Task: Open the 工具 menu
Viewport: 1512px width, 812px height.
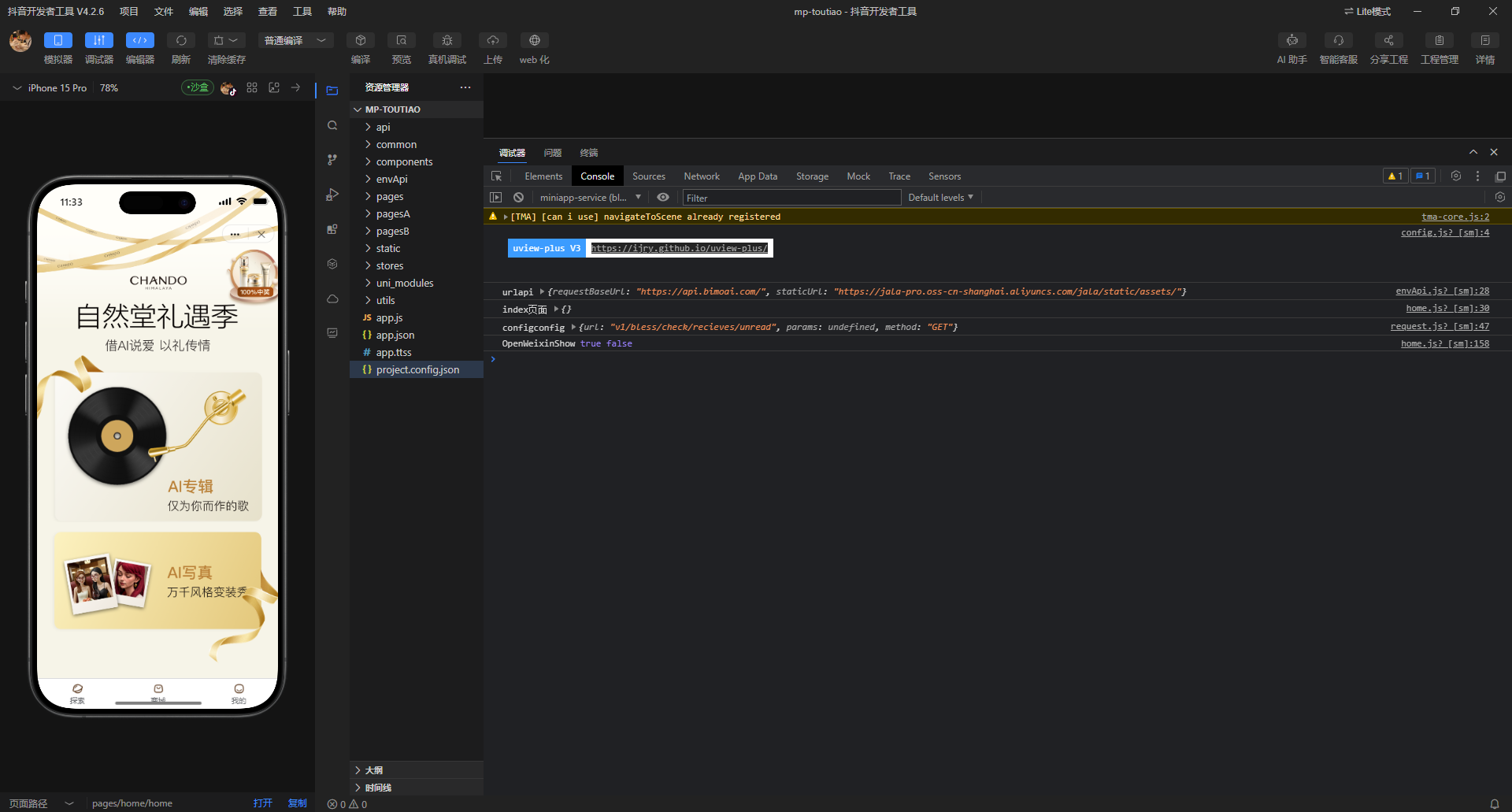Action: pyautogui.click(x=302, y=12)
